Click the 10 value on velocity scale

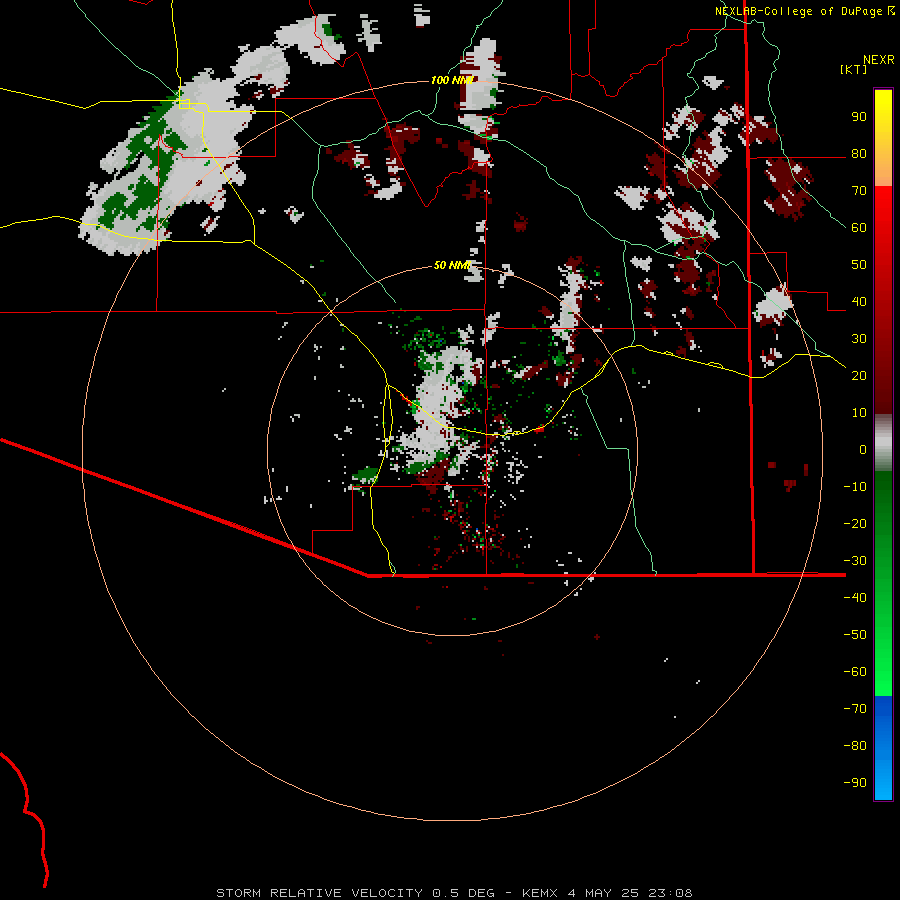pyautogui.click(x=859, y=413)
